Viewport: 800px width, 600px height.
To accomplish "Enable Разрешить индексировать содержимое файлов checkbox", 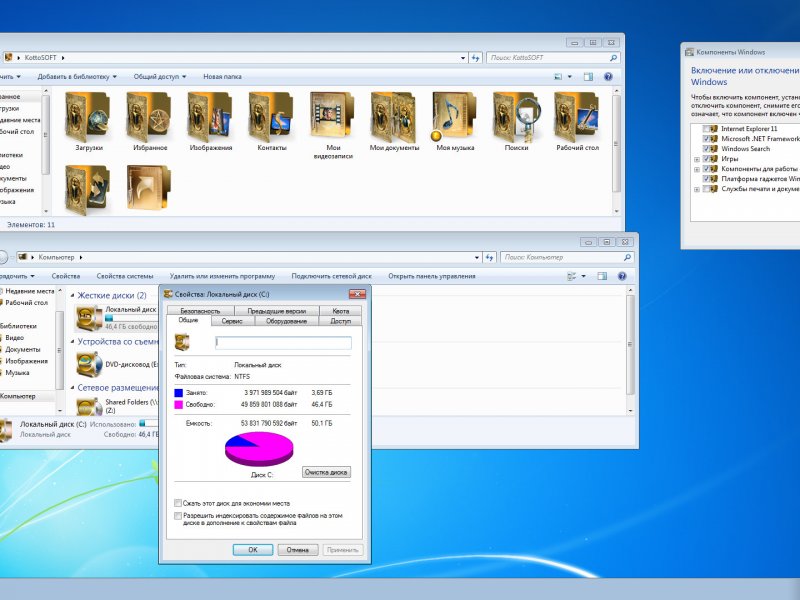I will point(178,516).
